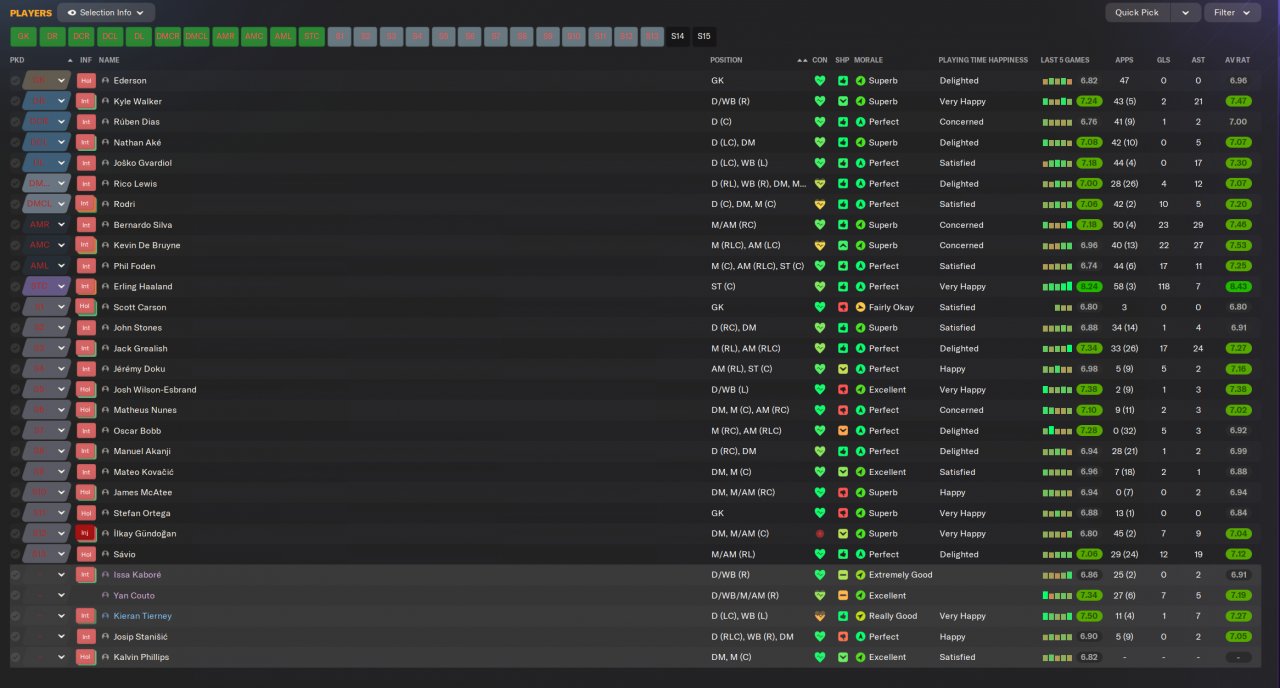Toggle the picked checkmark for Jack Grealish
1280x688 pixels.
pos(15,348)
